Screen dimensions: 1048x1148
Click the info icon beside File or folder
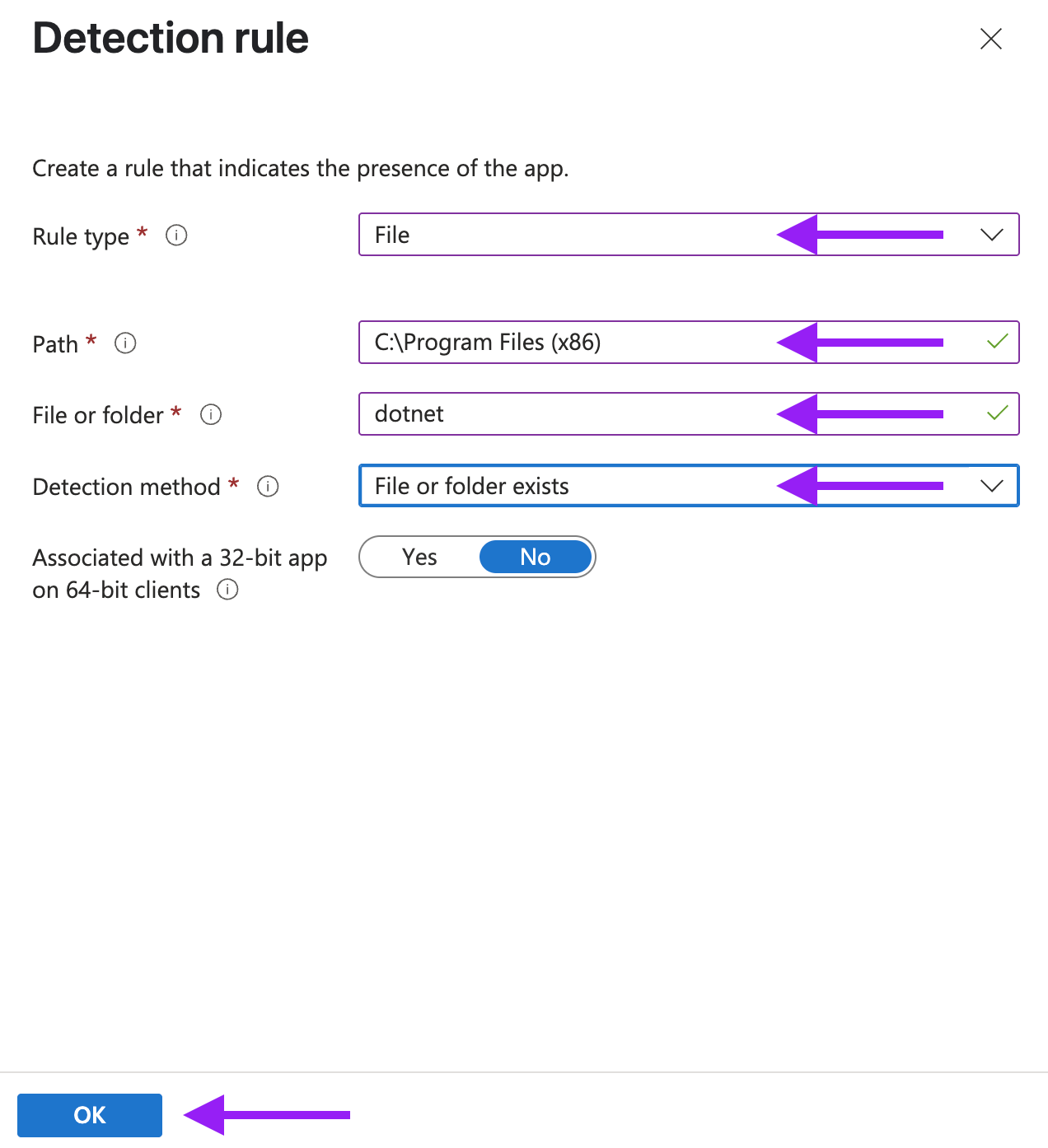pyautogui.click(x=211, y=414)
